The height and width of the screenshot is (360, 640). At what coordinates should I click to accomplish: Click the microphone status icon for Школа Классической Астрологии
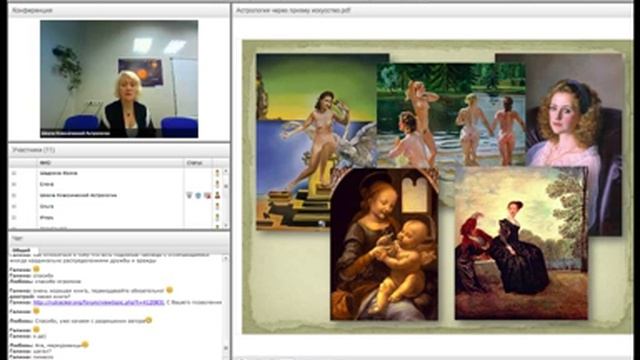189,196
